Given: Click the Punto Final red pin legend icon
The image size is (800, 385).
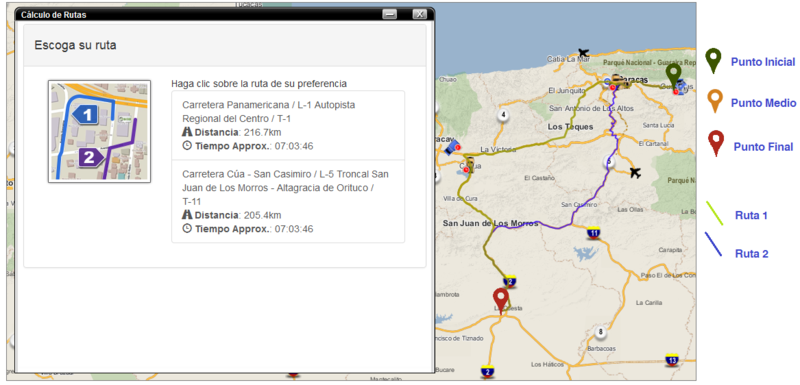Looking at the screenshot, I should [716, 143].
